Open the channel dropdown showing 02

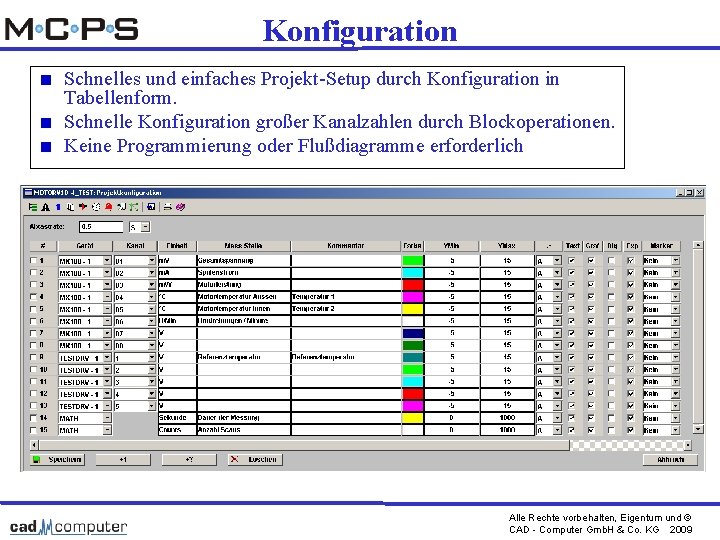152,273
